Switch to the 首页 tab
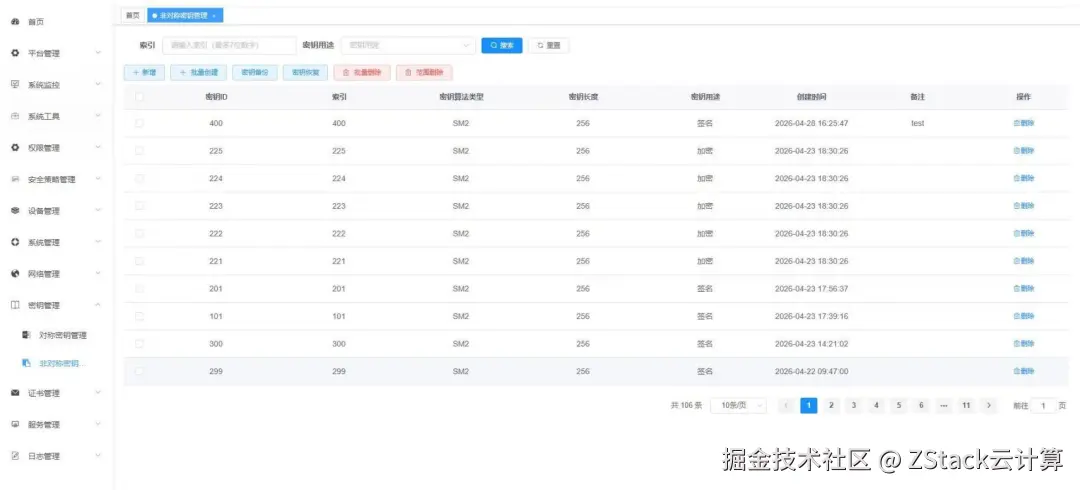 (133, 15)
